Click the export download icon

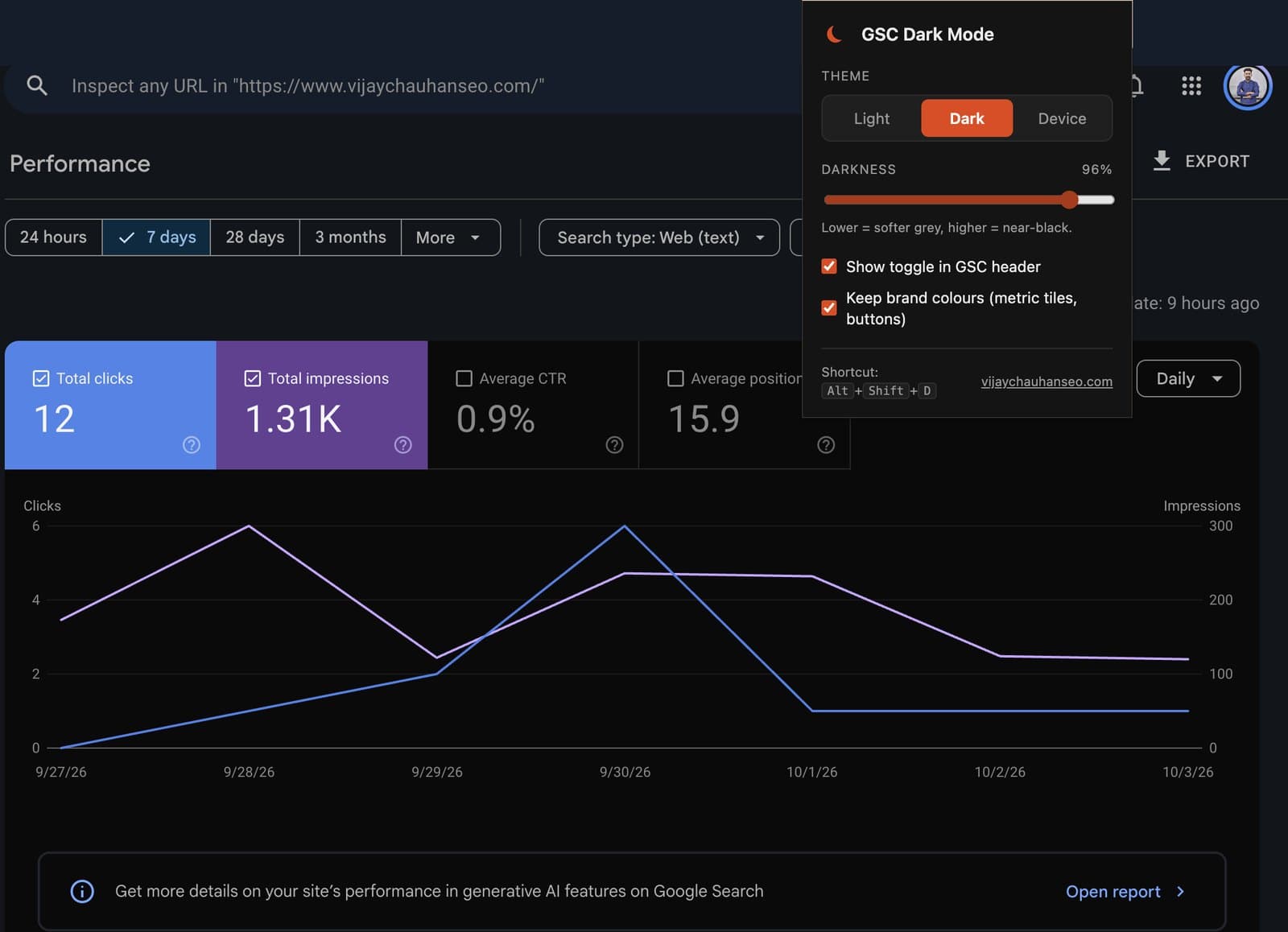point(1161,161)
